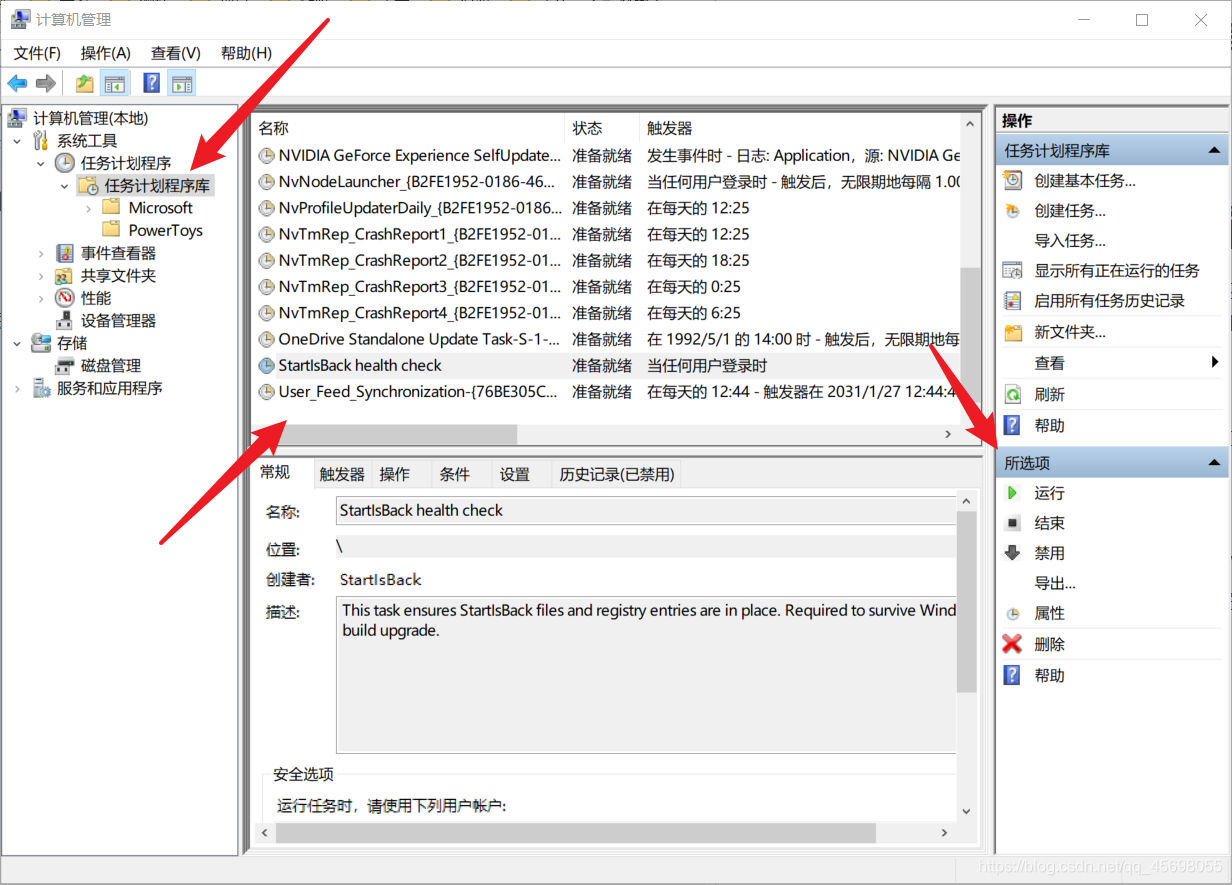Click the 新文件夹 folder icon
This screenshot has height=885, width=1232.
pyautogui.click(x=1013, y=332)
